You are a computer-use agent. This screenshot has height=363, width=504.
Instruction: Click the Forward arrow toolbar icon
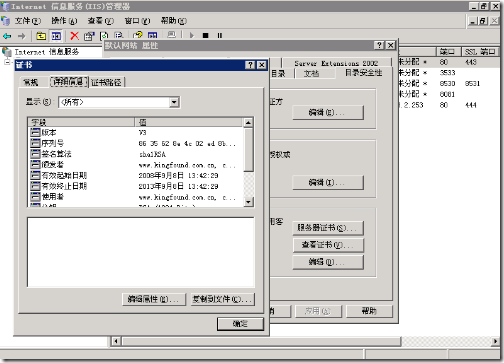pyautogui.click(x=22, y=36)
